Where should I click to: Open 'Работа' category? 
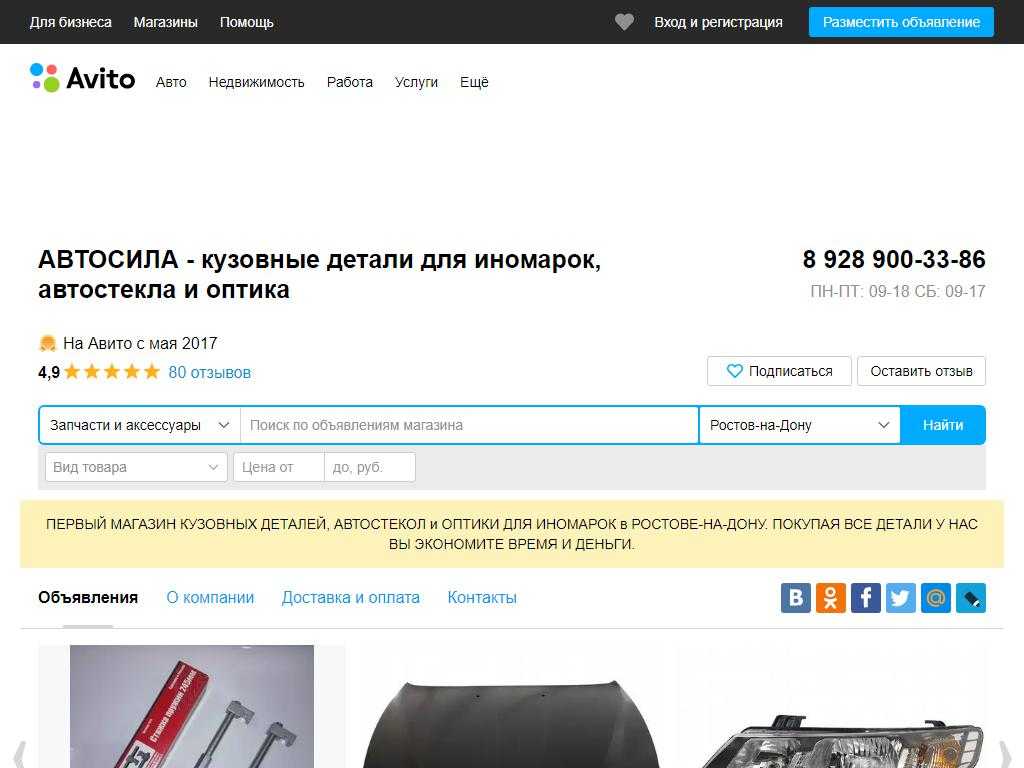(x=349, y=82)
